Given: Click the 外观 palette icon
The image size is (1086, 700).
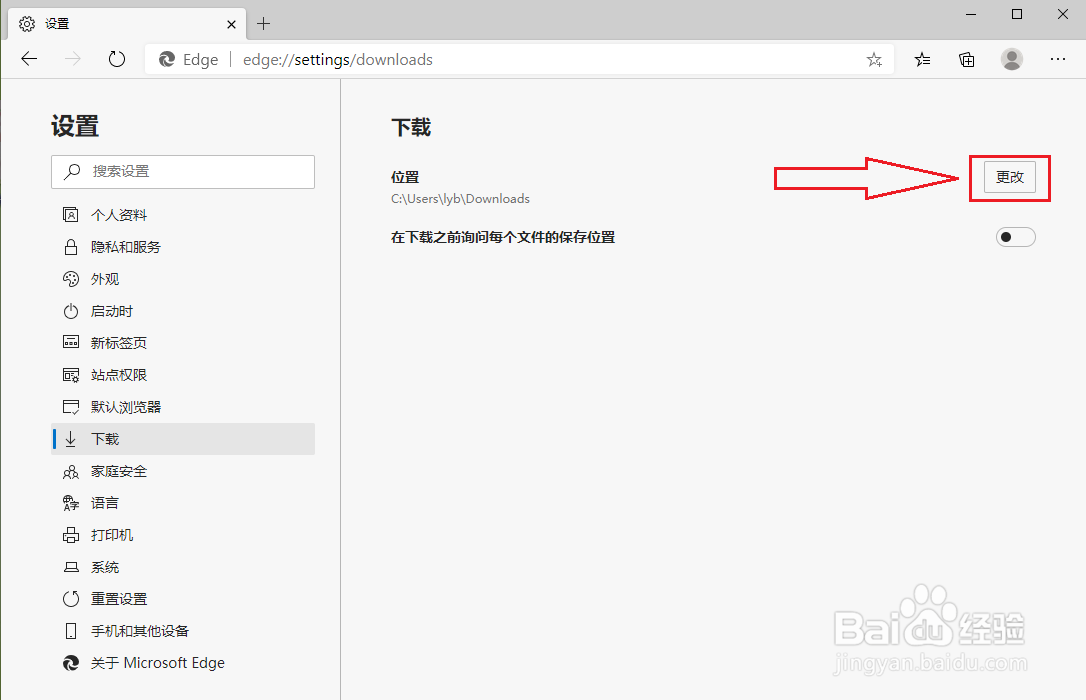Looking at the screenshot, I should (71, 279).
